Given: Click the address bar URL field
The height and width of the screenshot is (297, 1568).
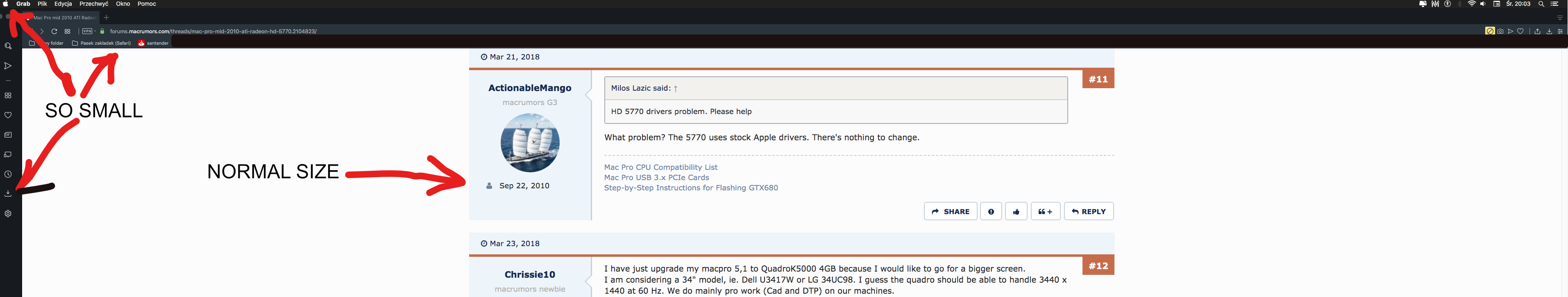Looking at the screenshot, I should (213, 31).
